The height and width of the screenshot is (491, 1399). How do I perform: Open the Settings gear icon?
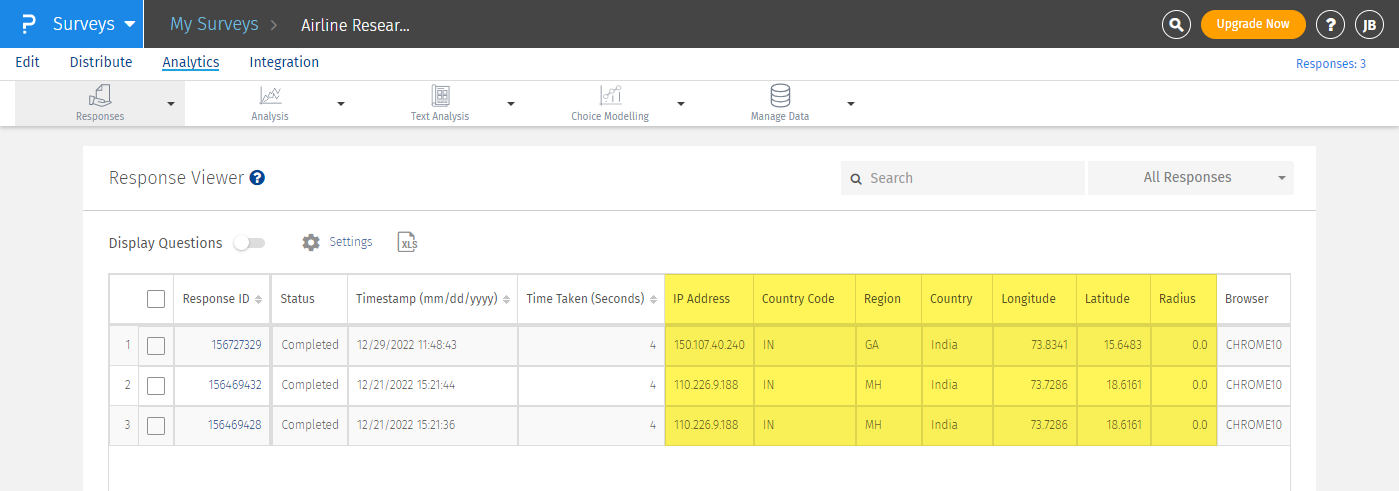[311, 242]
